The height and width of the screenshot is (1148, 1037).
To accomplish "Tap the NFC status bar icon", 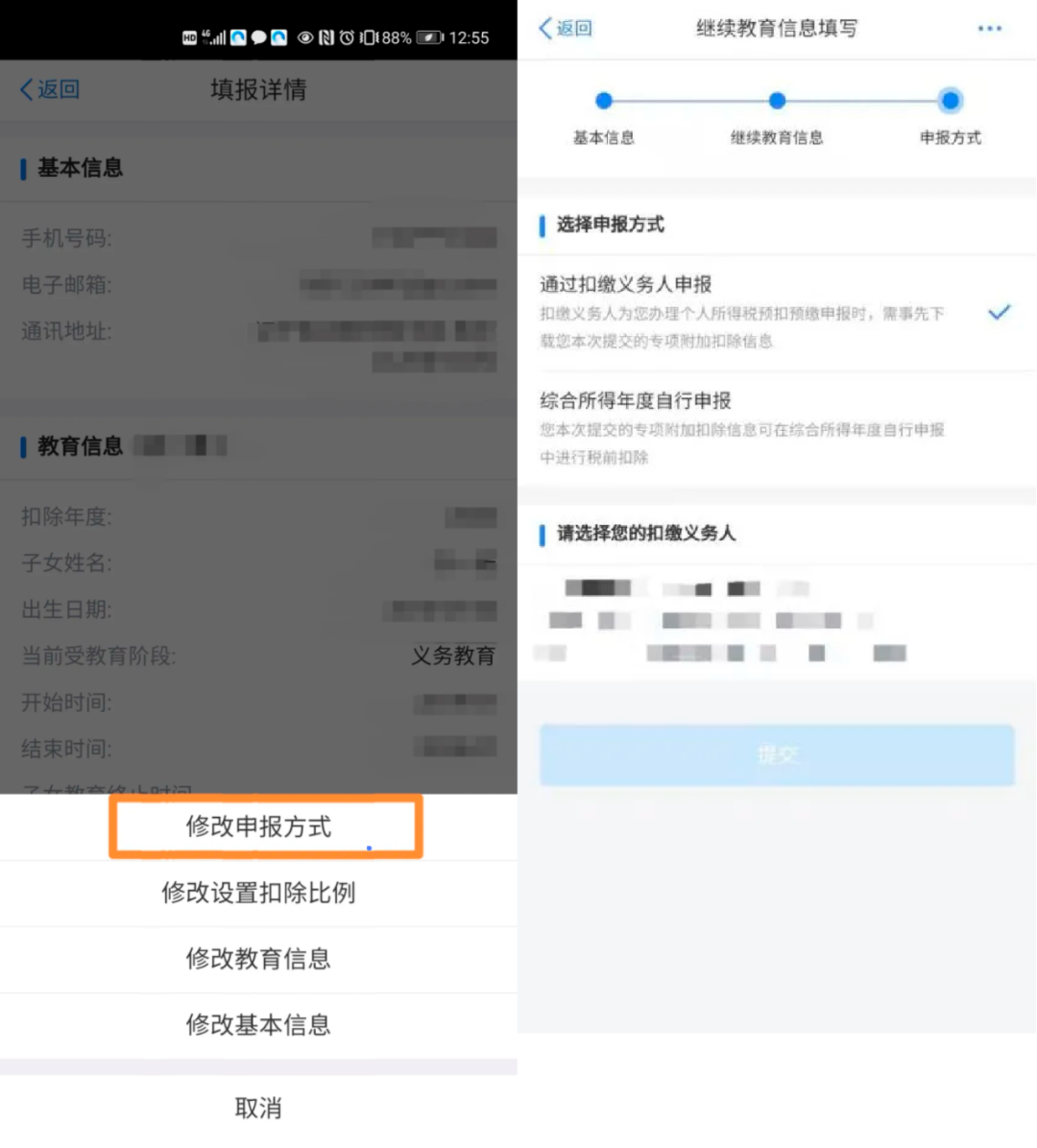I will pos(326,37).
